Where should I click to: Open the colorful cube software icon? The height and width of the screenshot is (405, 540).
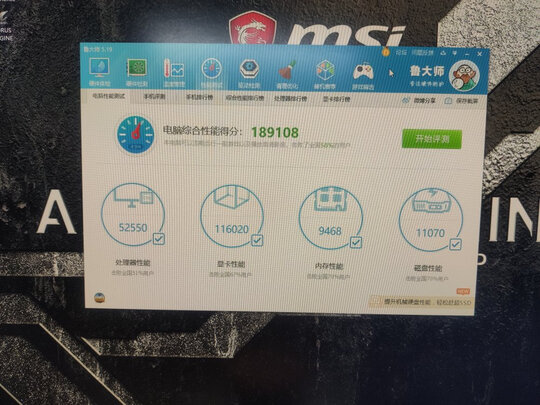[x=325, y=71]
